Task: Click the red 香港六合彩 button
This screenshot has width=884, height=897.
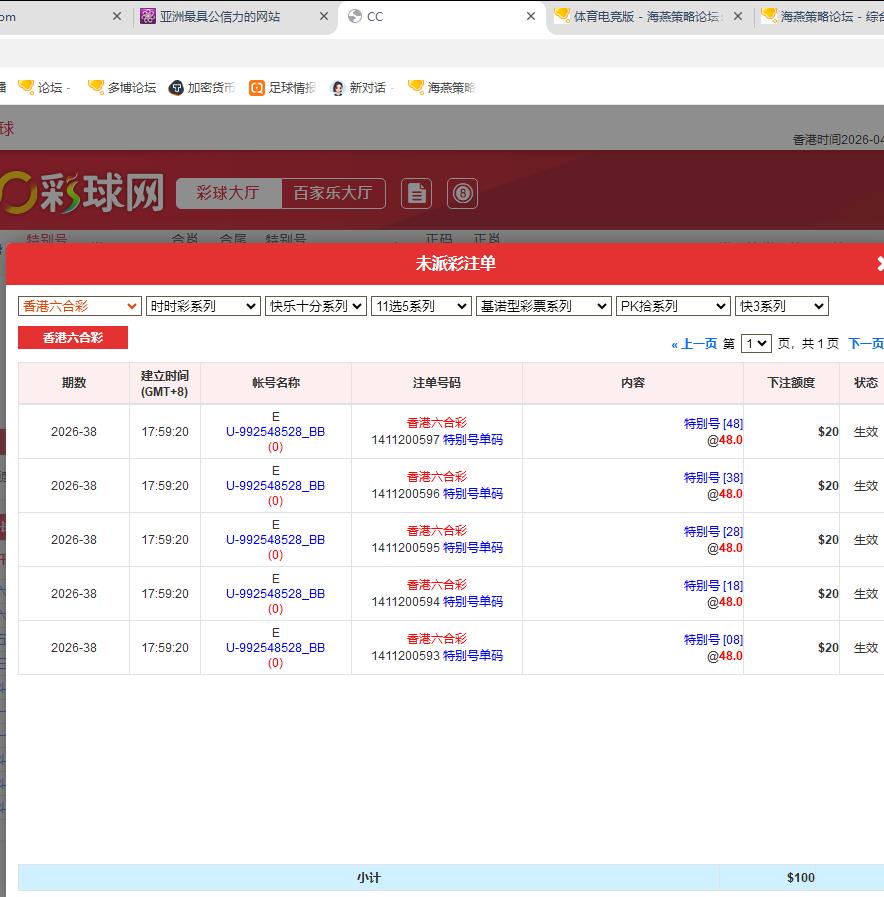Action: pos(73,338)
